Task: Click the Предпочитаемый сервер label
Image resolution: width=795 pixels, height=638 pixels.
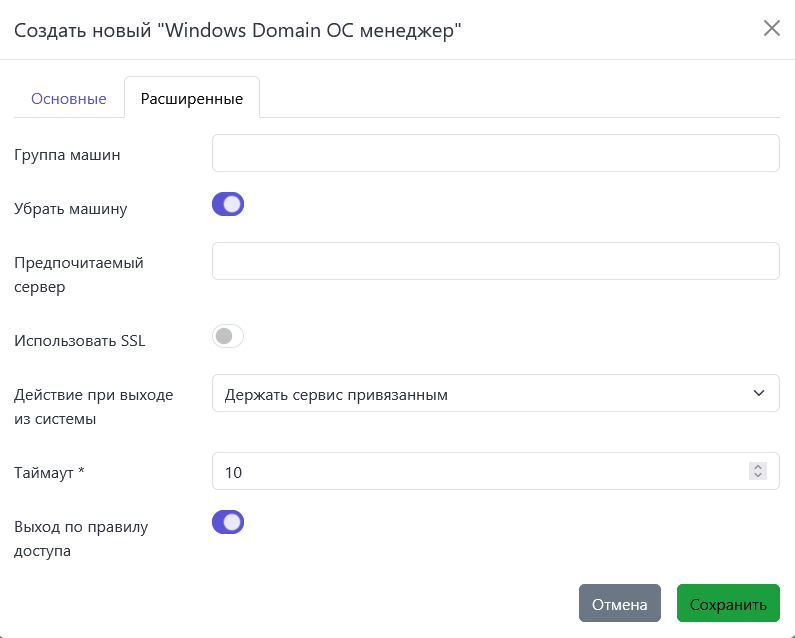Action: click(x=80, y=274)
